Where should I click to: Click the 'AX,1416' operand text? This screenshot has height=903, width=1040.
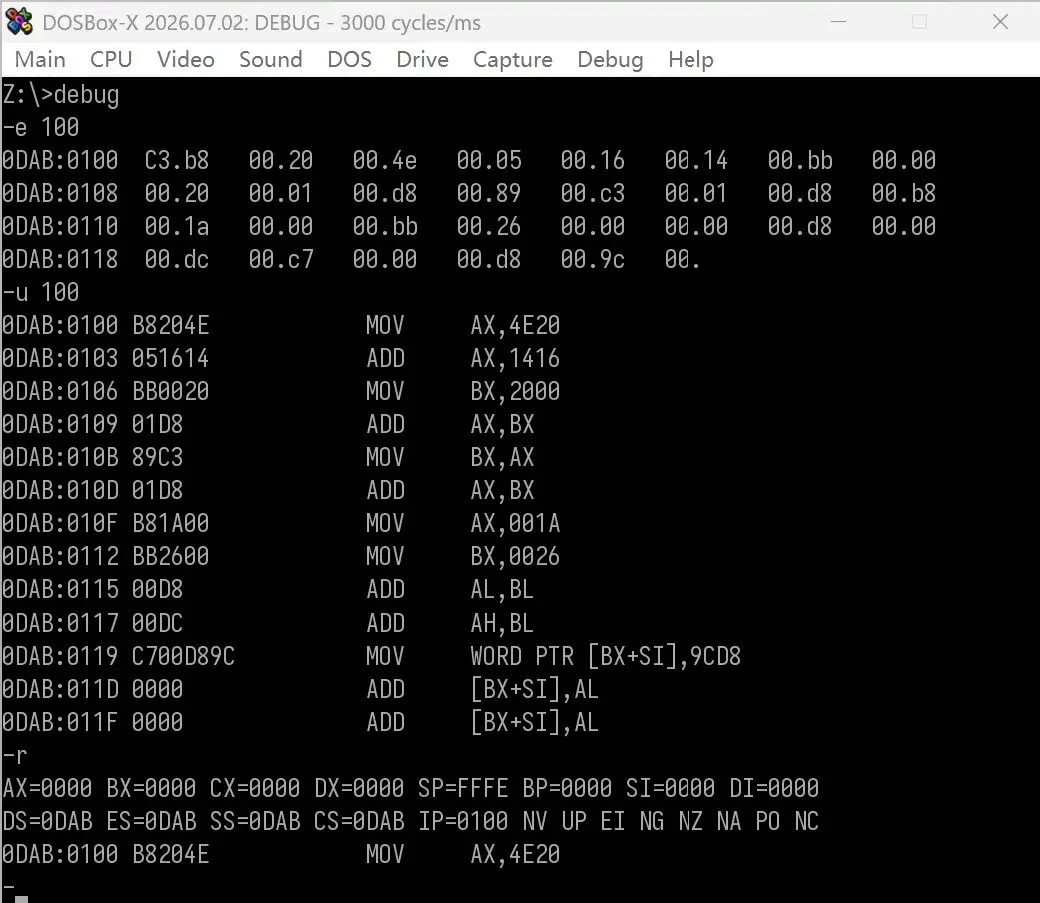tap(515, 359)
